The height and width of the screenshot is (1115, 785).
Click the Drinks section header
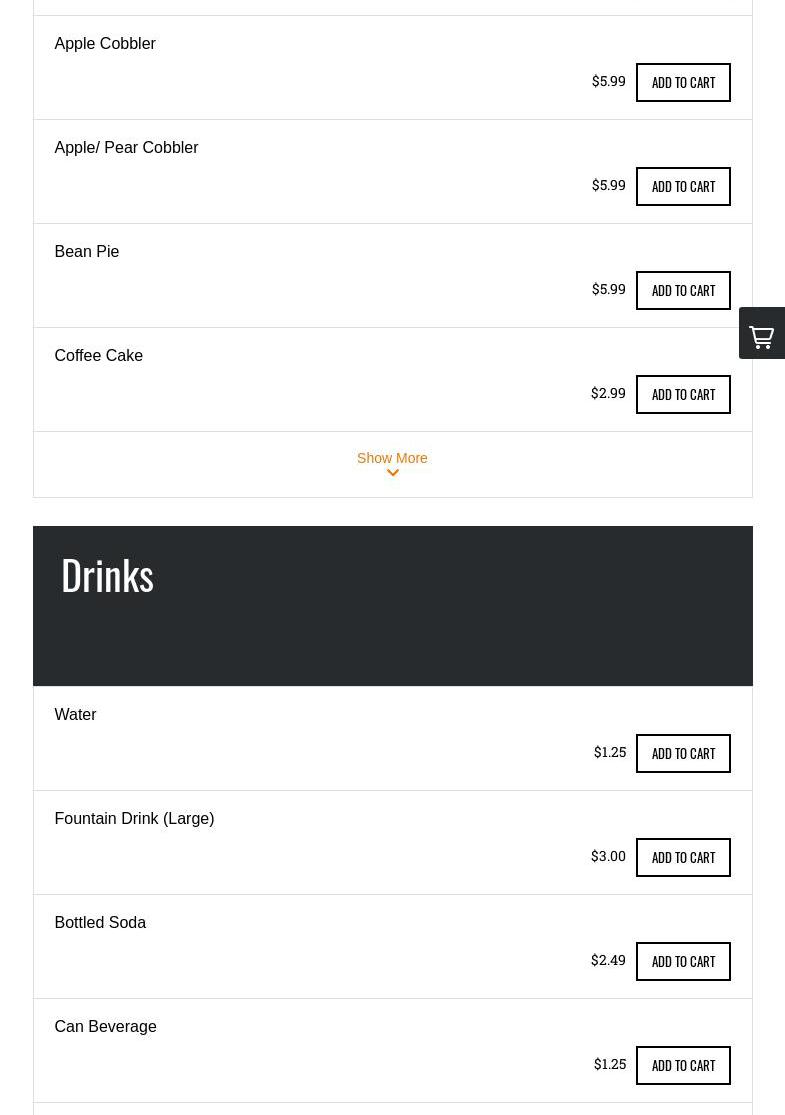click(x=108, y=575)
